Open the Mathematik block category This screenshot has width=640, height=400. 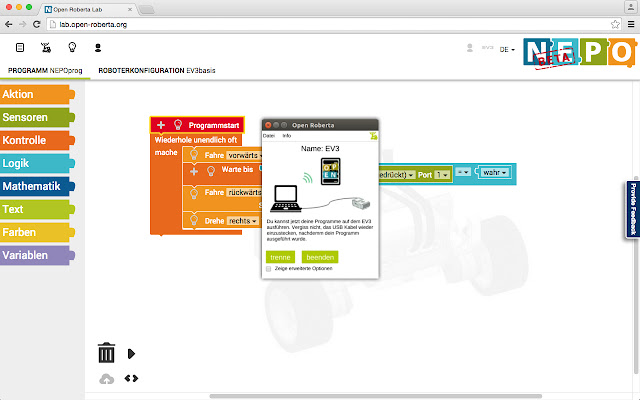tap(37, 186)
